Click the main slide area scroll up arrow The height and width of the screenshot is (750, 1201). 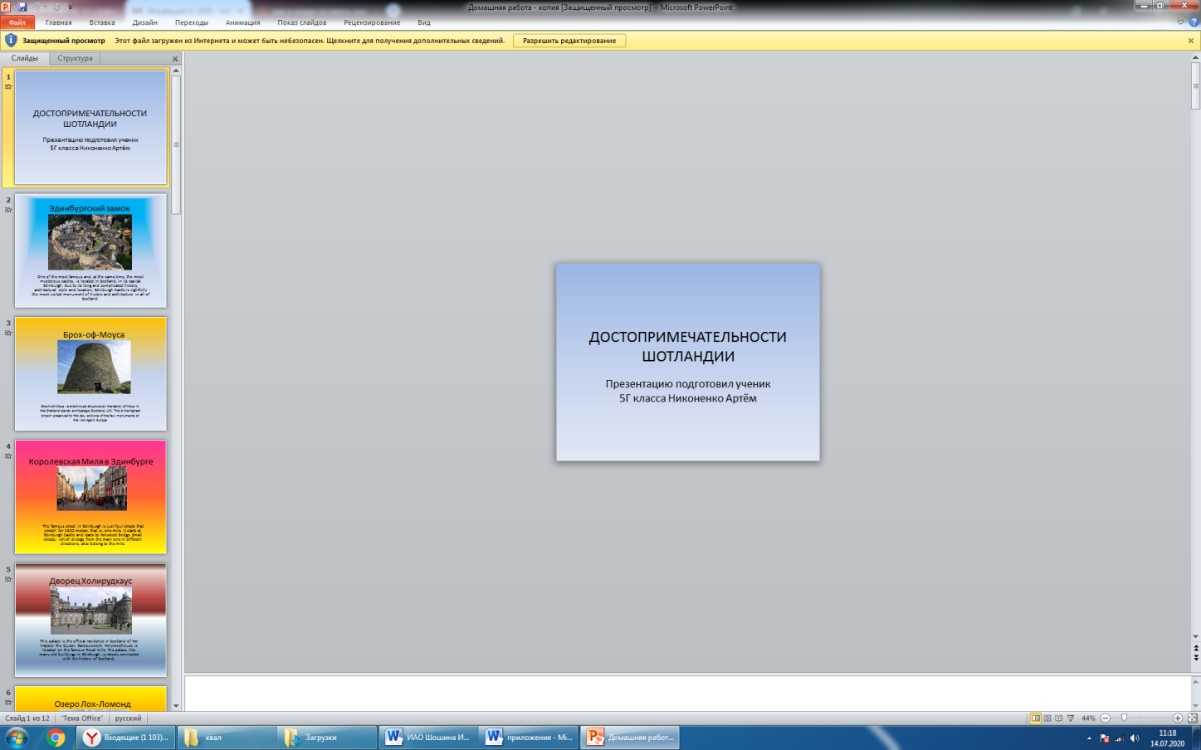[x=1195, y=58]
